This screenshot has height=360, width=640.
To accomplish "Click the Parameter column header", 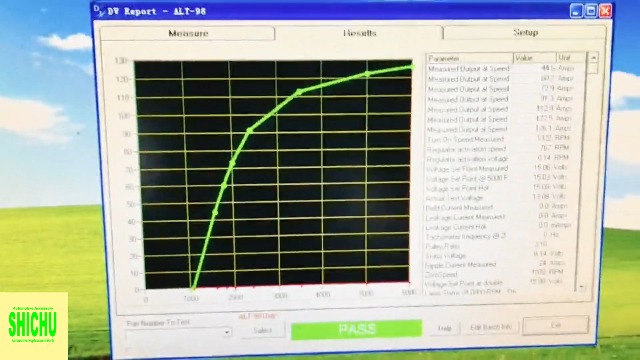I will pos(469,58).
